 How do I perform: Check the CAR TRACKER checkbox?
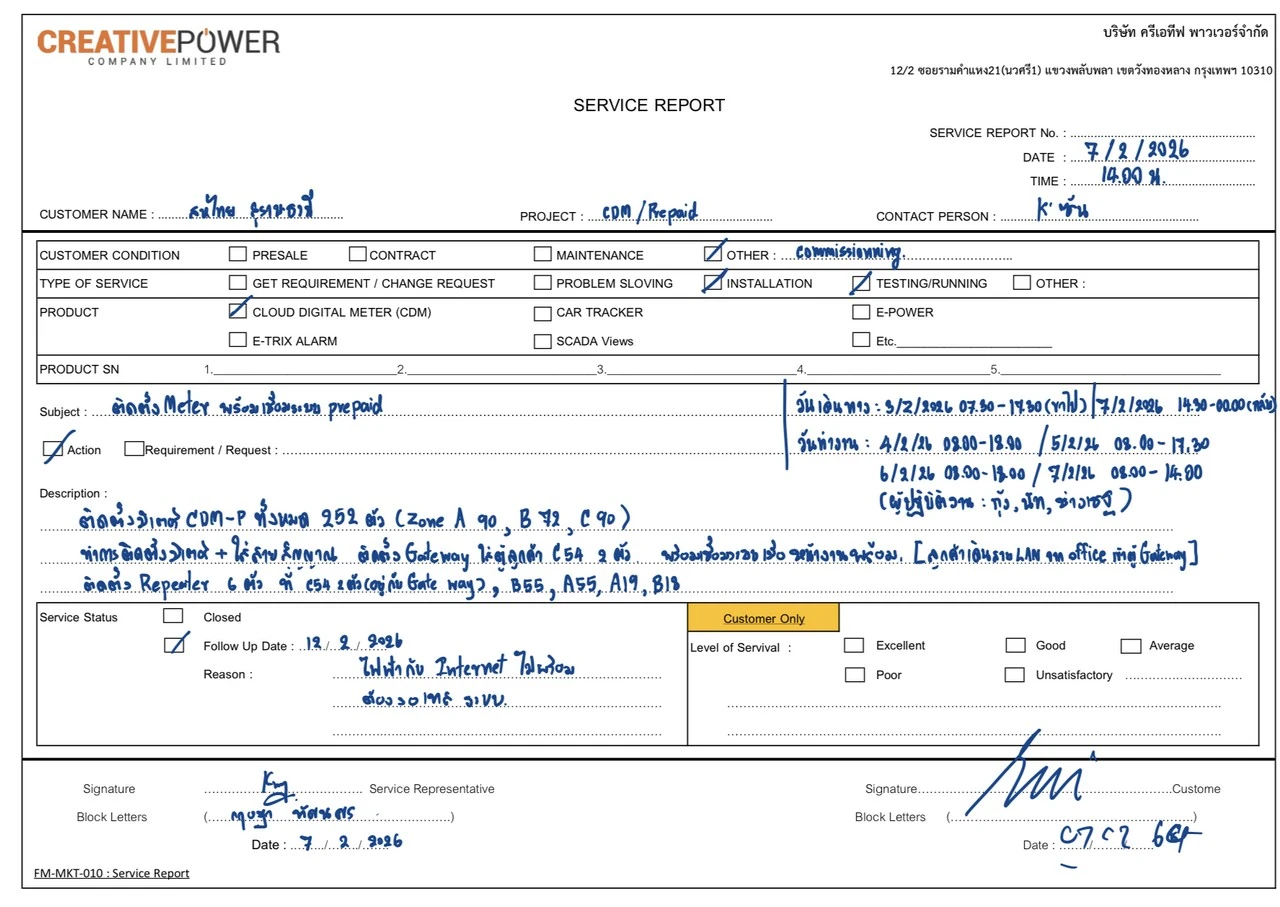542,313
